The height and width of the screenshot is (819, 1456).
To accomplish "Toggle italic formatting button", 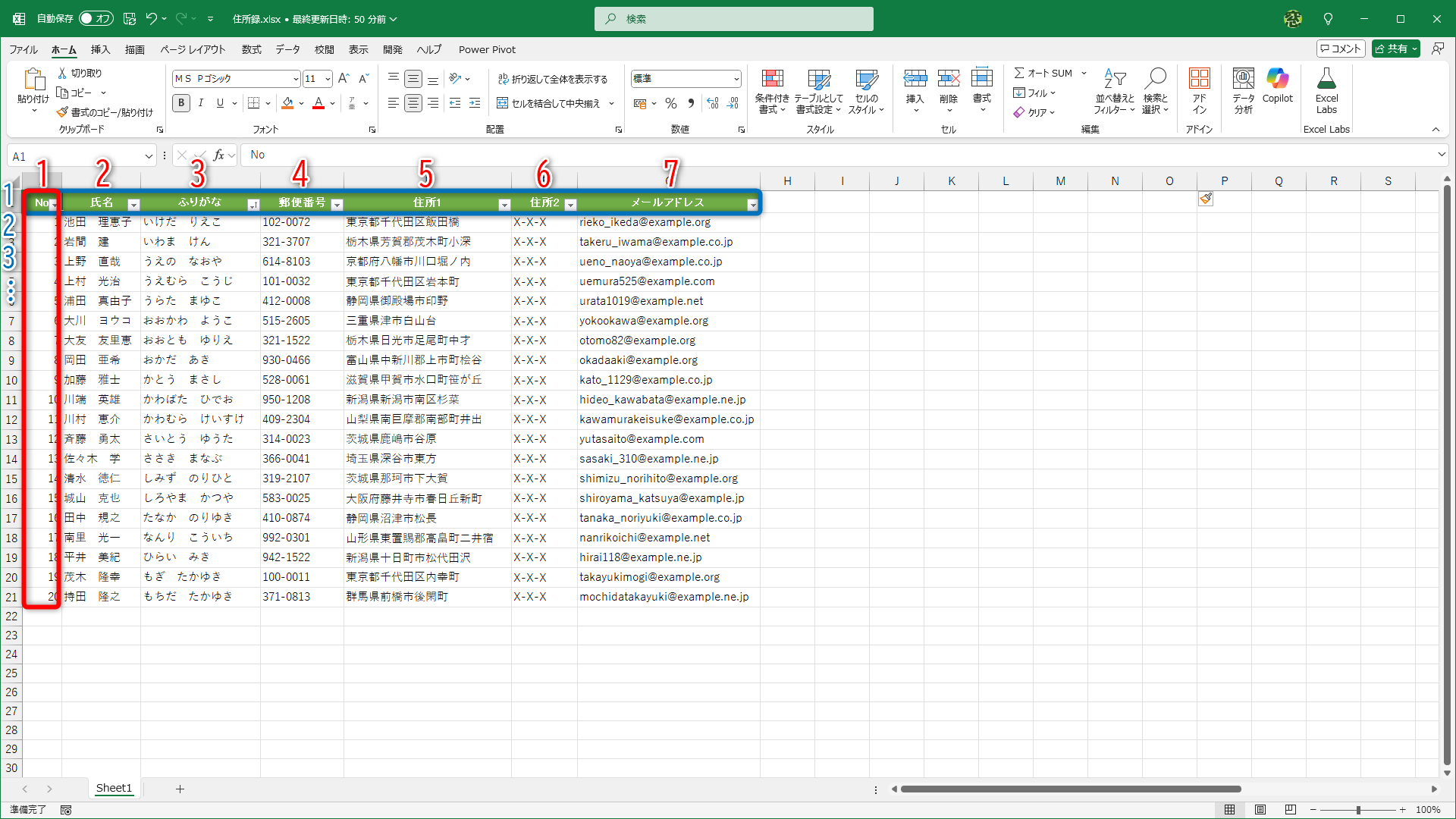I will click(200, 103).
